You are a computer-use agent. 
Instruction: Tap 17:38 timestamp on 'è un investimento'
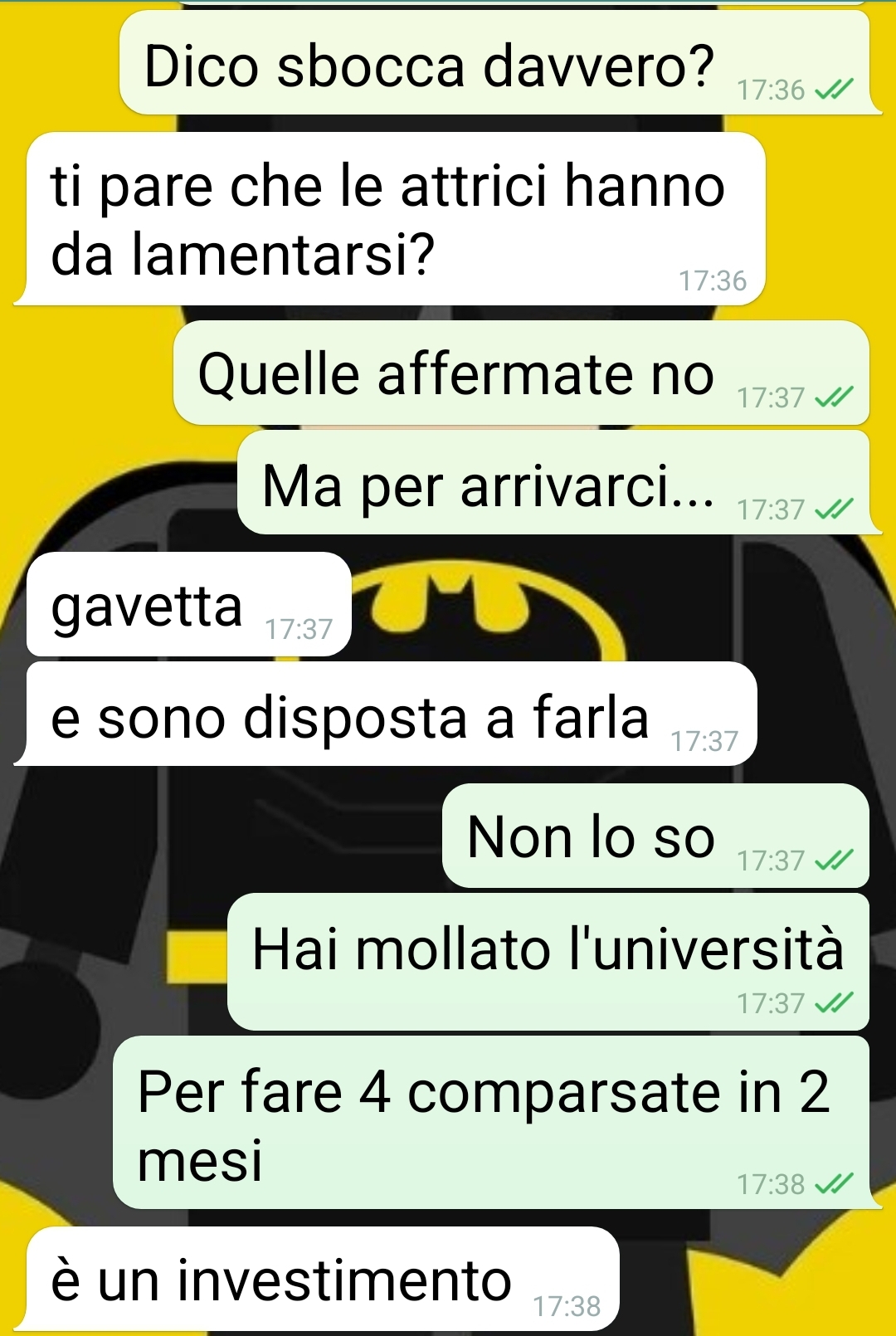tap(567, 1306)
